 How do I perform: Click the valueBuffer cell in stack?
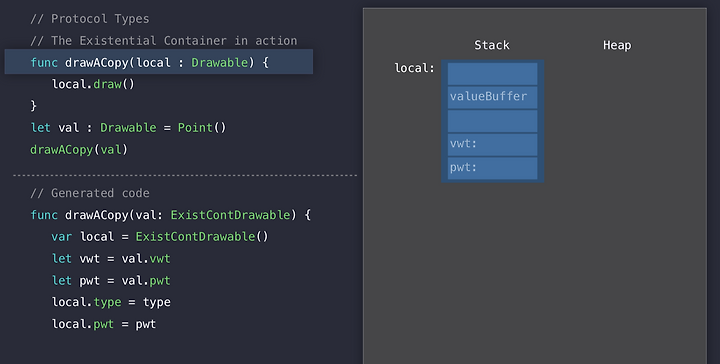492,97
